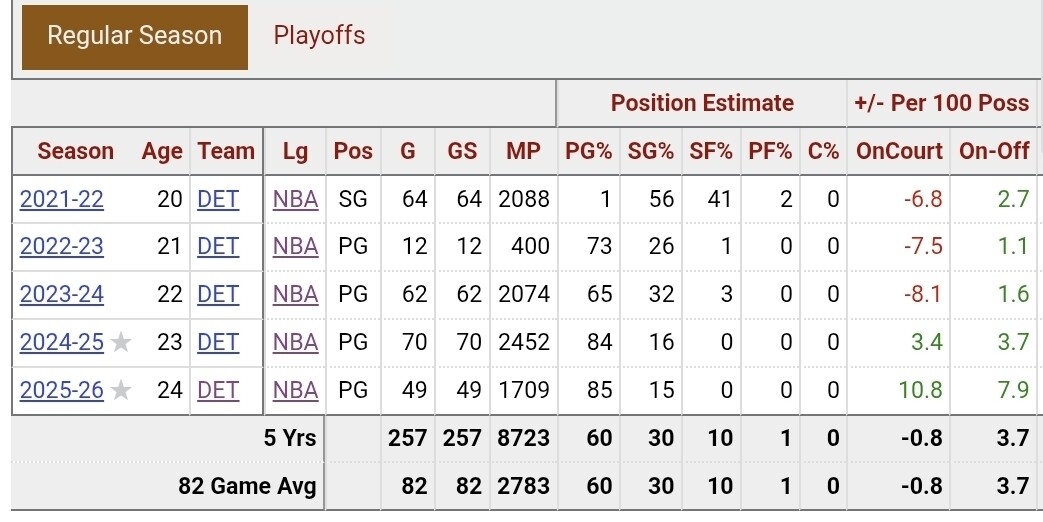Sort by the OnCourt column header
This screenshot has height=522, width=1043.
(x=899, y=152)
